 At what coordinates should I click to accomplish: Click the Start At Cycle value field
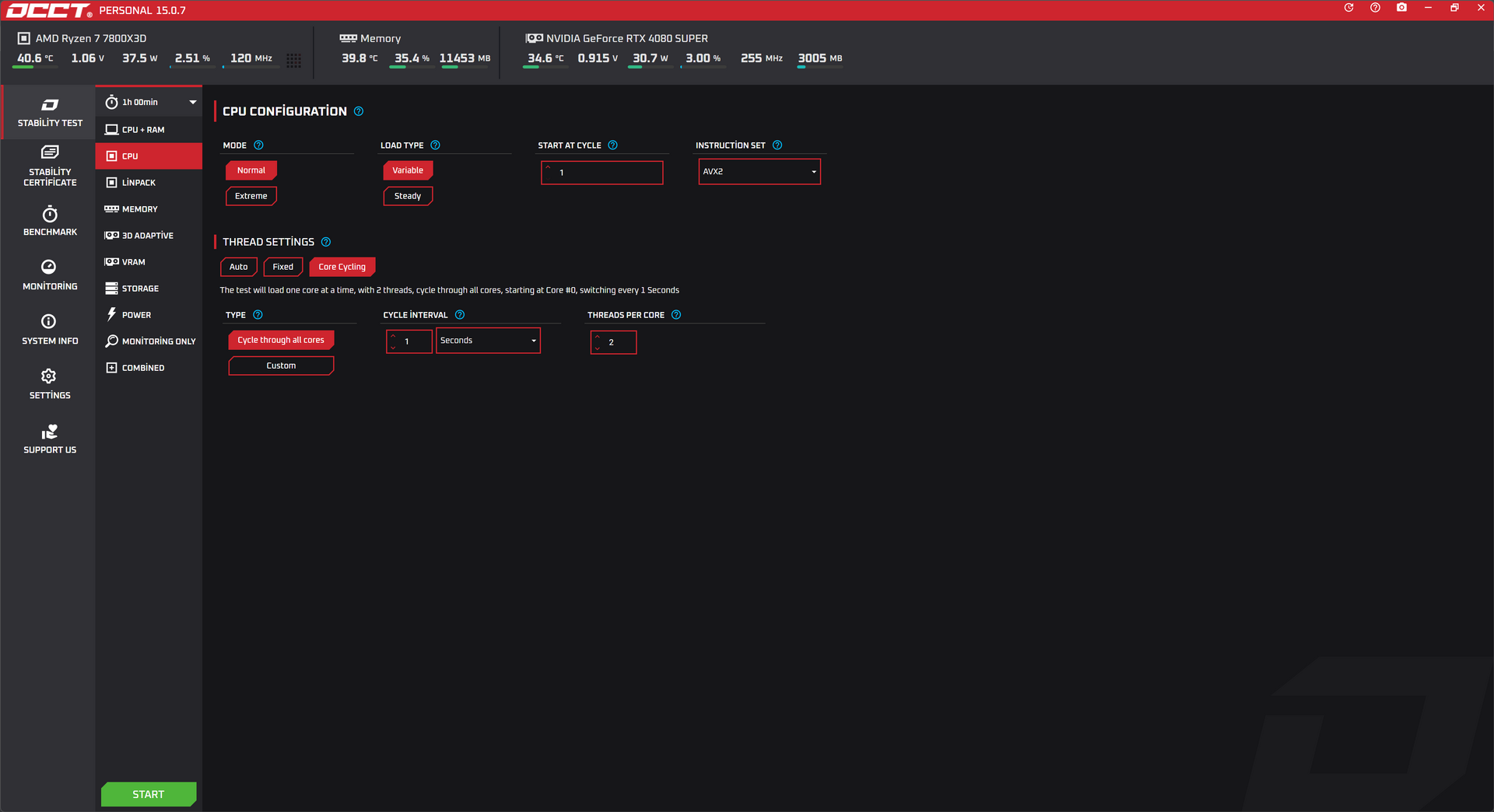coord(602,173)
